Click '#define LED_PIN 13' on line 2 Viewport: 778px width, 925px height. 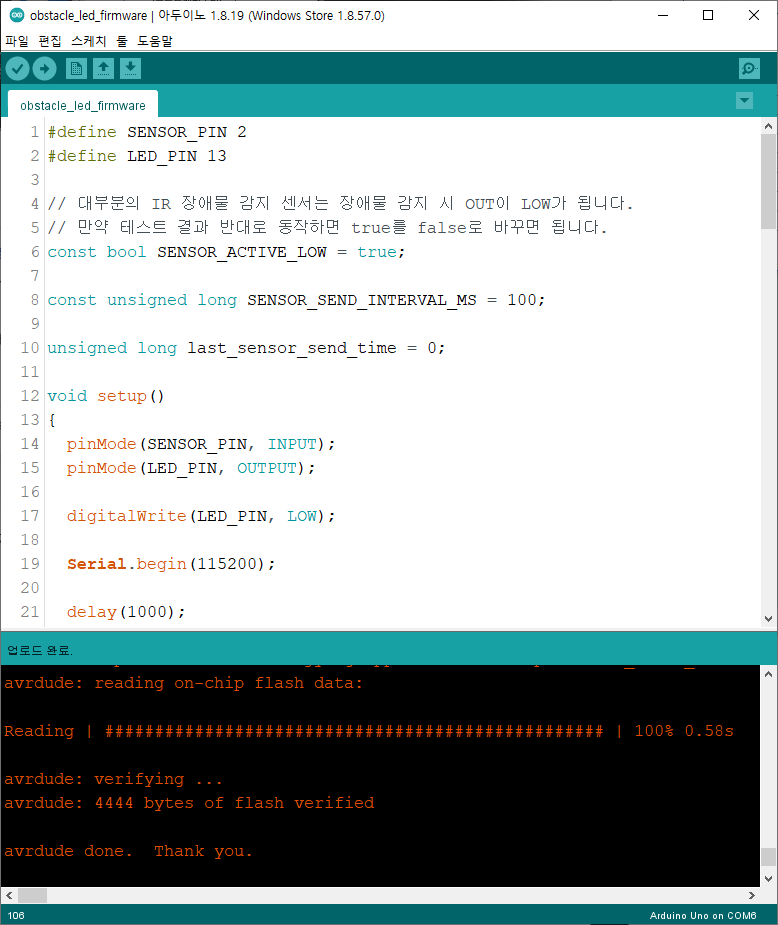(137, 156)
